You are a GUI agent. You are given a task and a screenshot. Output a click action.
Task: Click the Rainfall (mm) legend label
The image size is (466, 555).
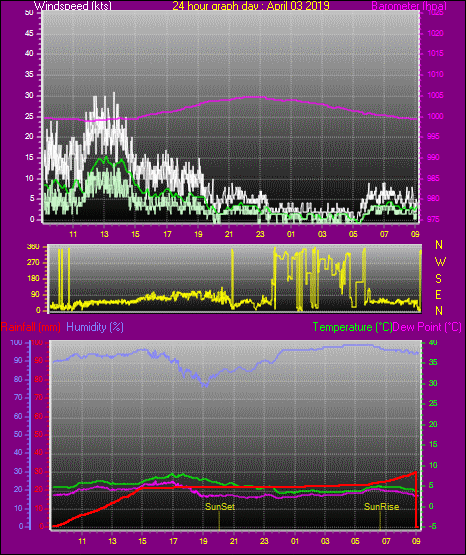31,327
